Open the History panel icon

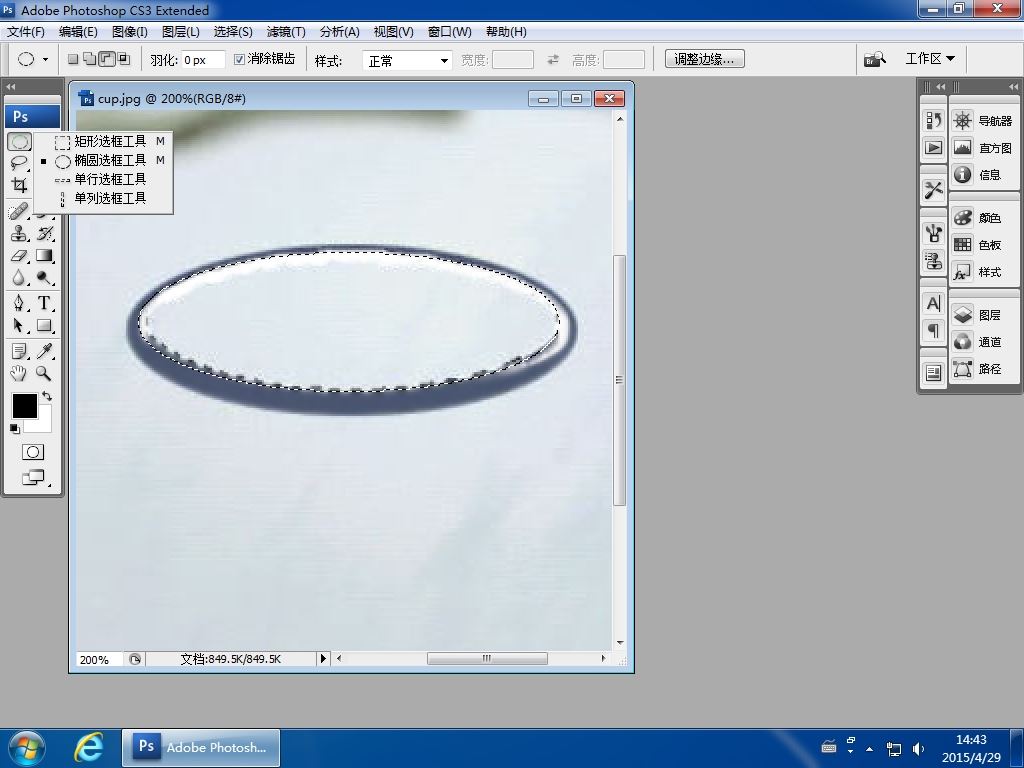934,120
